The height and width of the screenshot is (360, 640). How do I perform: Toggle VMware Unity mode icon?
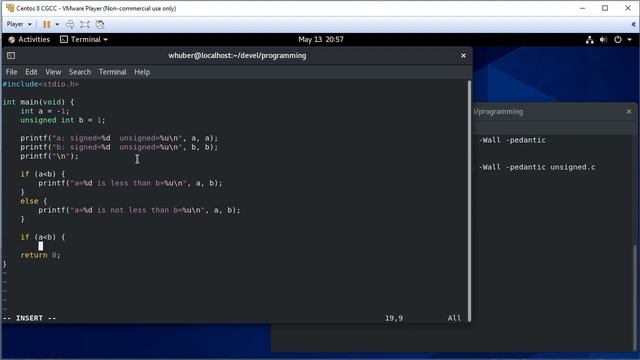(100, 24)
